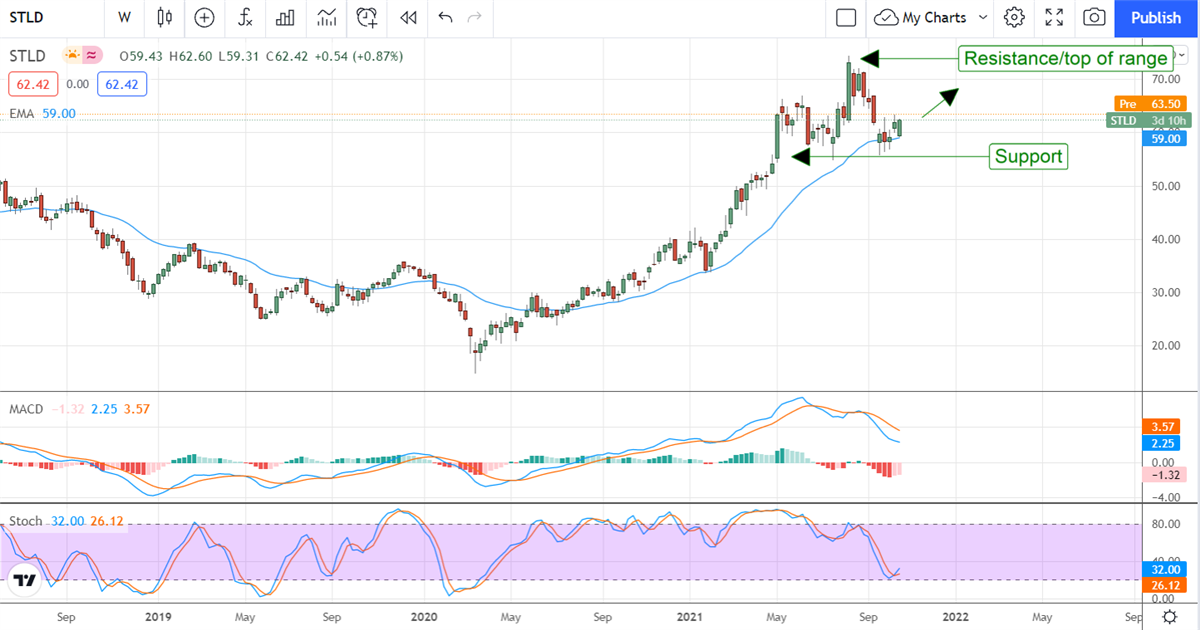Open the fx indicators menu
The image size is (1200, 630).
coord(245,17)
